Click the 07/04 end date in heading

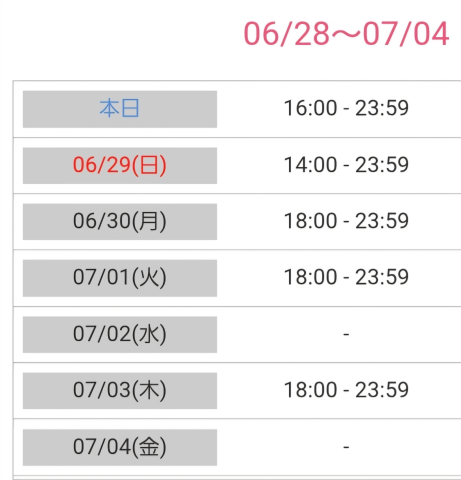[x=406, y=34]
